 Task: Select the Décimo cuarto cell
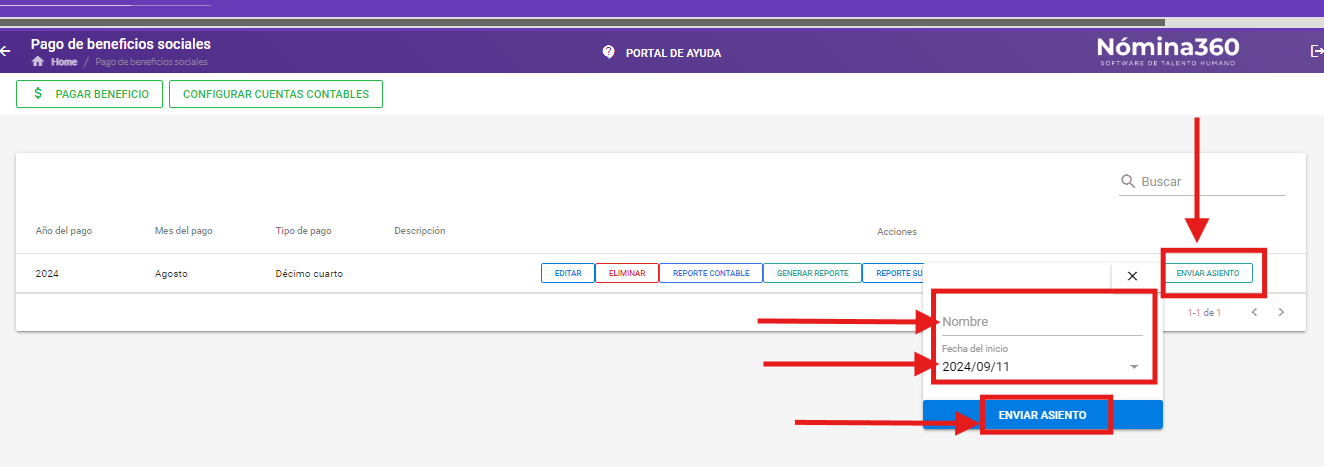[x=309, y=273]
